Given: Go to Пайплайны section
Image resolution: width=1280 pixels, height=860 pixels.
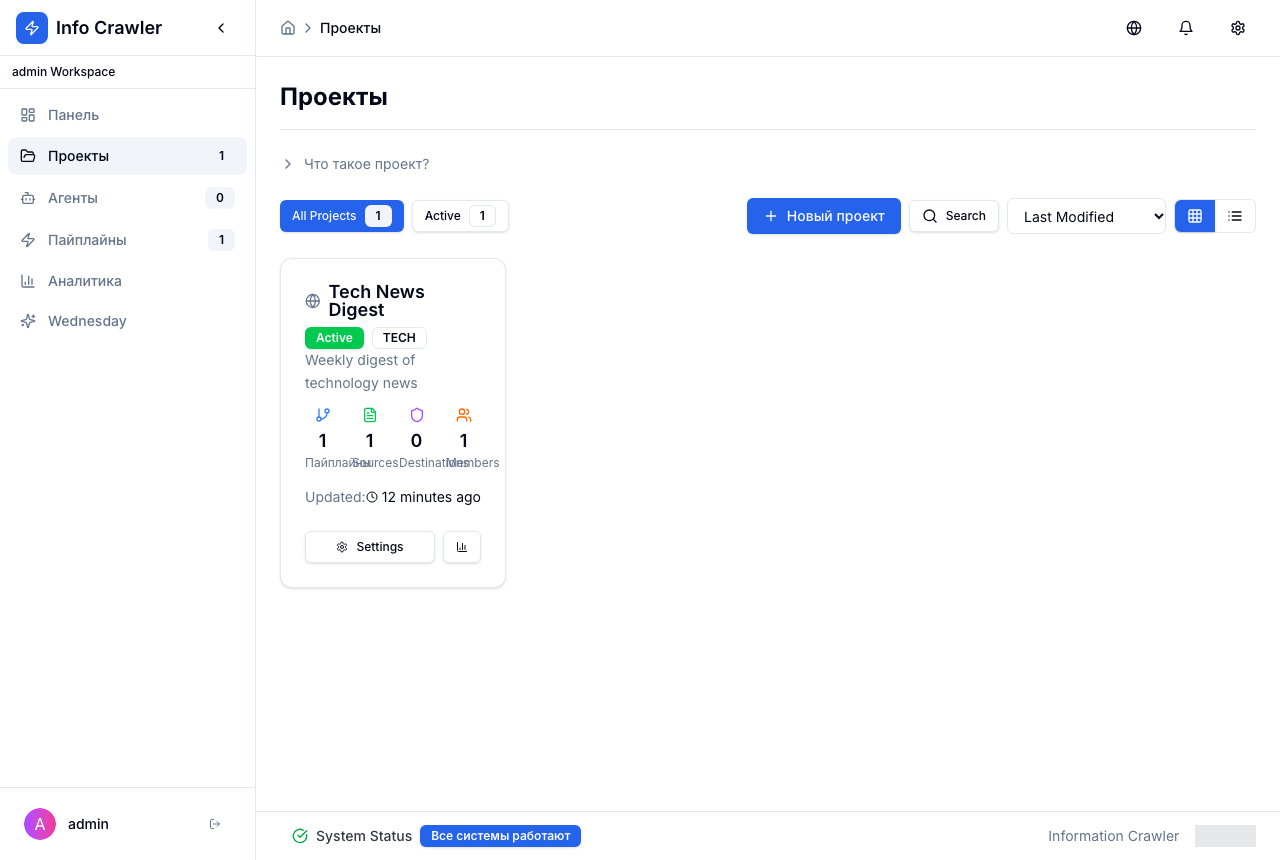Looking at the screenshot, I should (127, 240).
